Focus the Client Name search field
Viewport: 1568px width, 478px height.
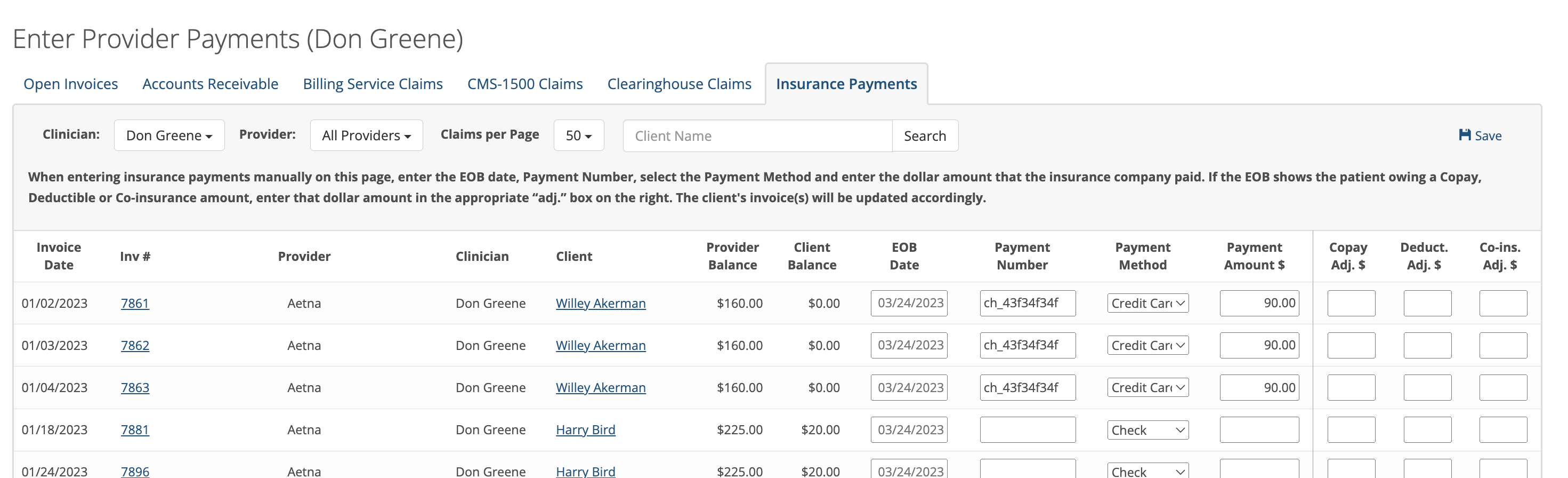[x=758, y=136]
